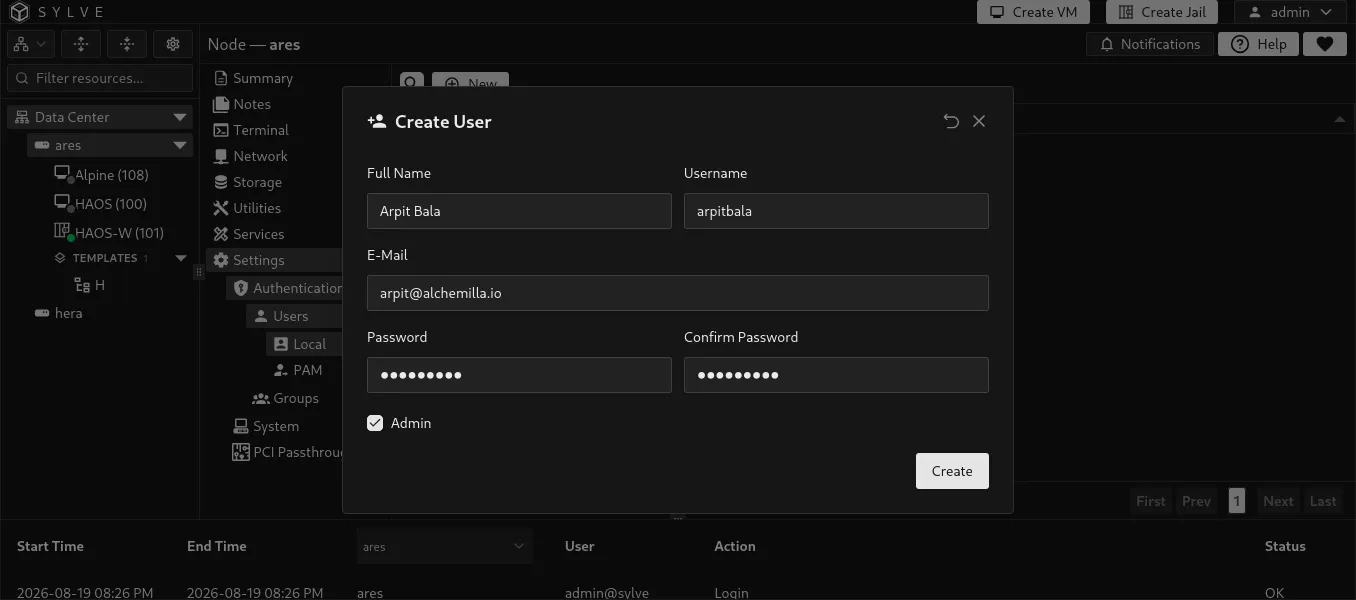The image size is (1356, 600).
Task: Select the Local users item
Action: pos(304,344)
